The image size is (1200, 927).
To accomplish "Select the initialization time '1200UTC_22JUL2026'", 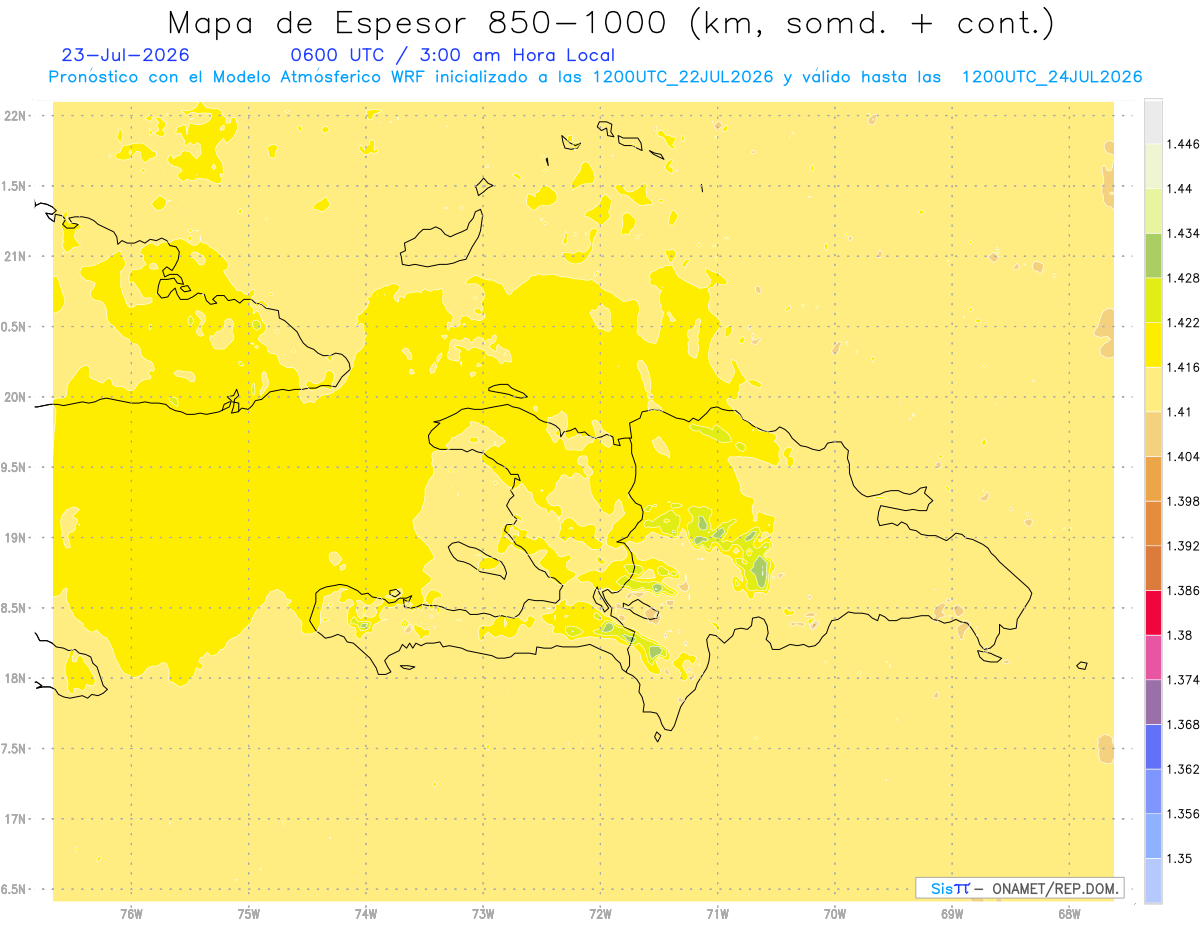I will tap(683, 77).
